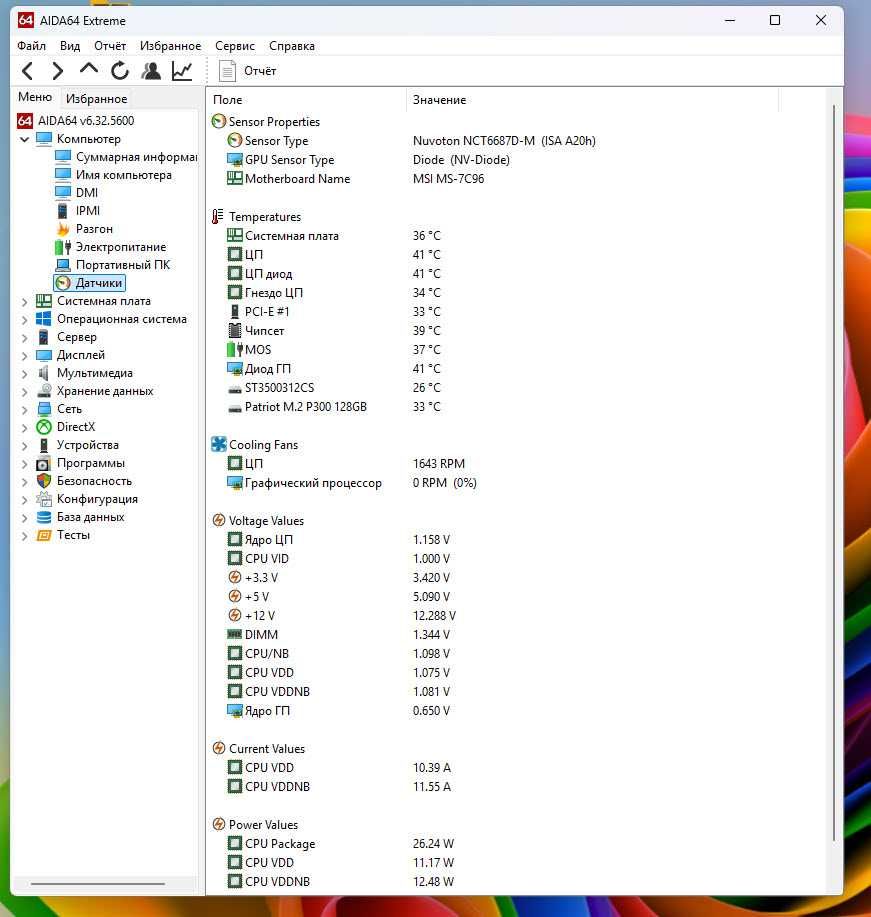871x917 pixels.
Task: Expand the Операционная система node
Action: click(24, 320)
